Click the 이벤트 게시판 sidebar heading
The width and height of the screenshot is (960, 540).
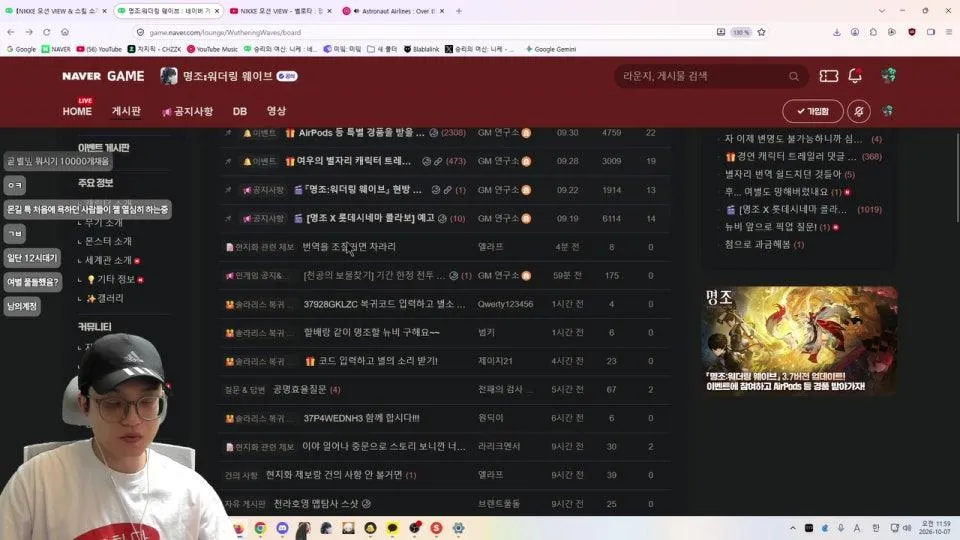[103, 148]
